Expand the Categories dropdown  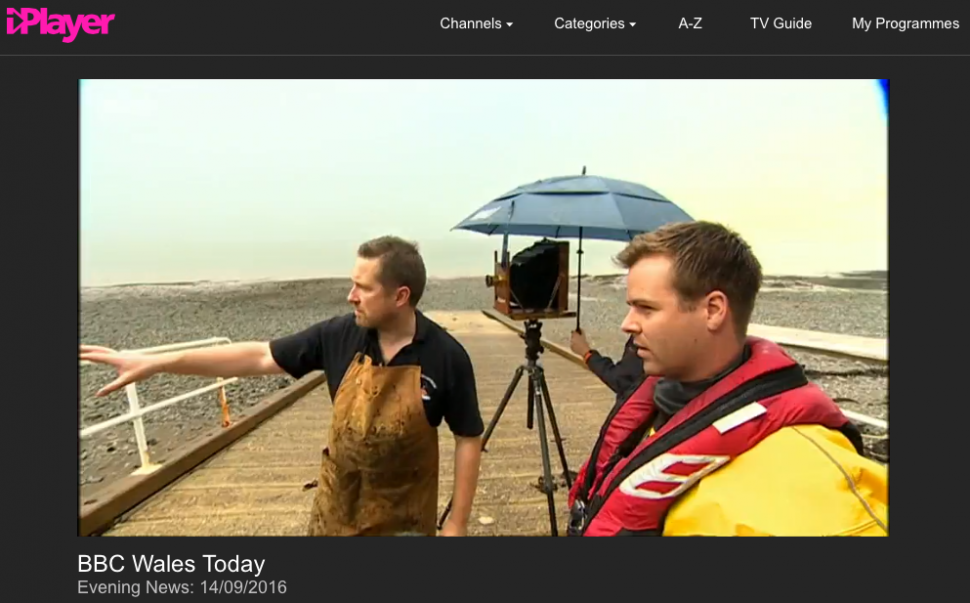[x=589, y=24]
